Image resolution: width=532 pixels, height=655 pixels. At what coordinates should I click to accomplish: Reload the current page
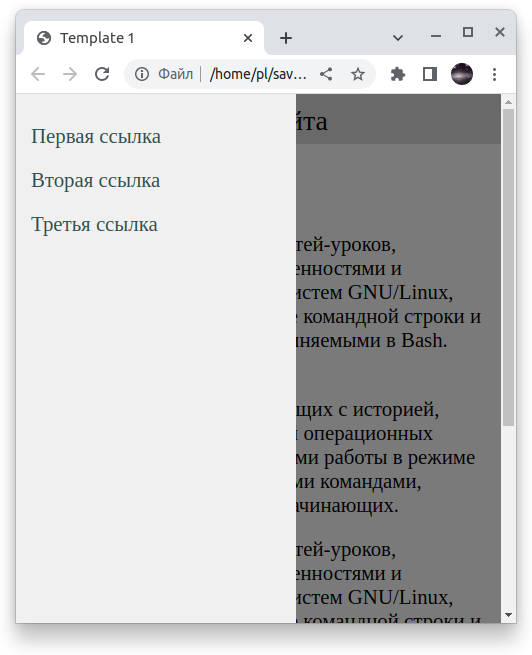point(102,74)
